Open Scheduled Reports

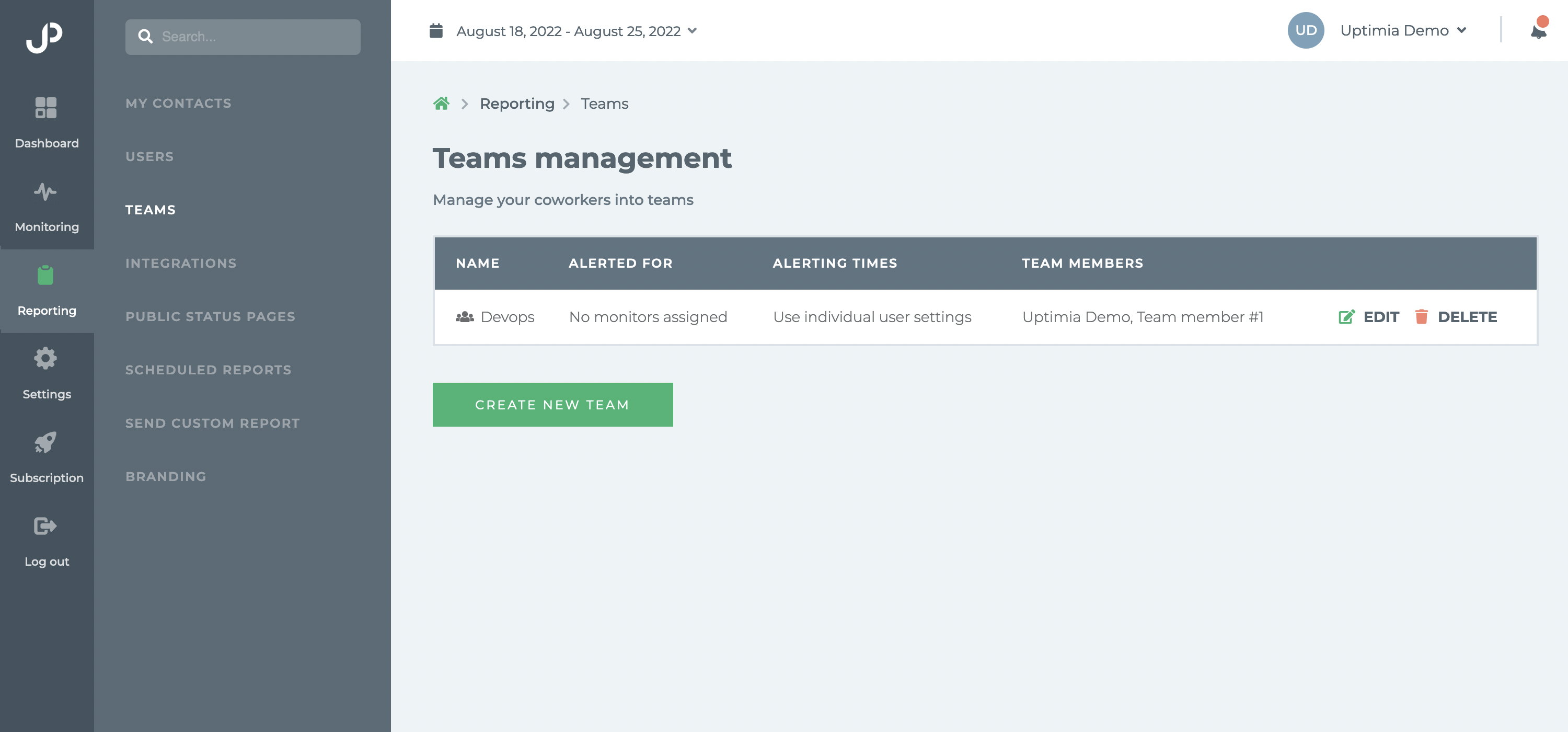(x=208, y=370)
